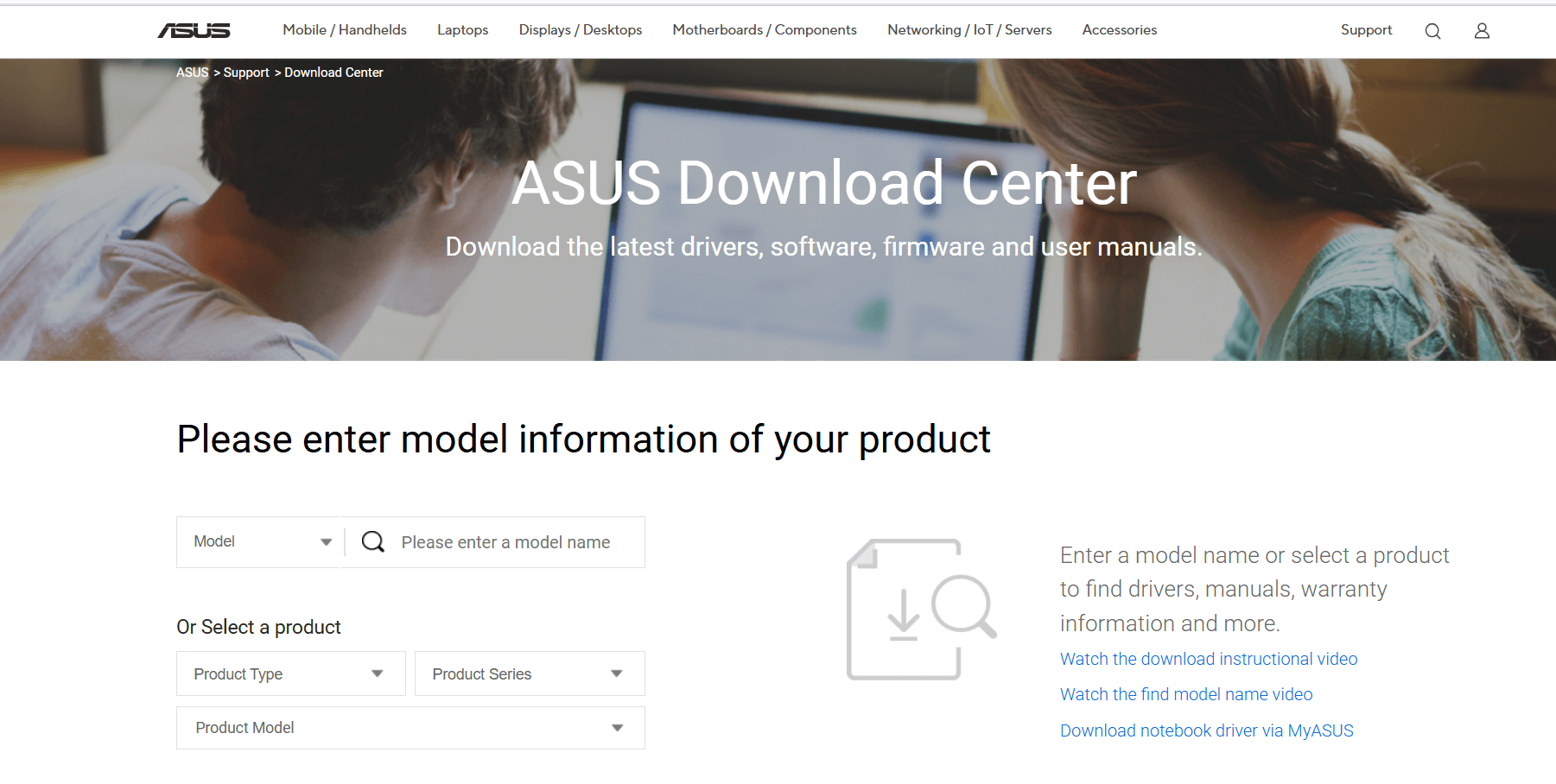Click the magnifier icon in the model search box
Image resolution: width=1556 pixels, height=784 pixels.
372,541
